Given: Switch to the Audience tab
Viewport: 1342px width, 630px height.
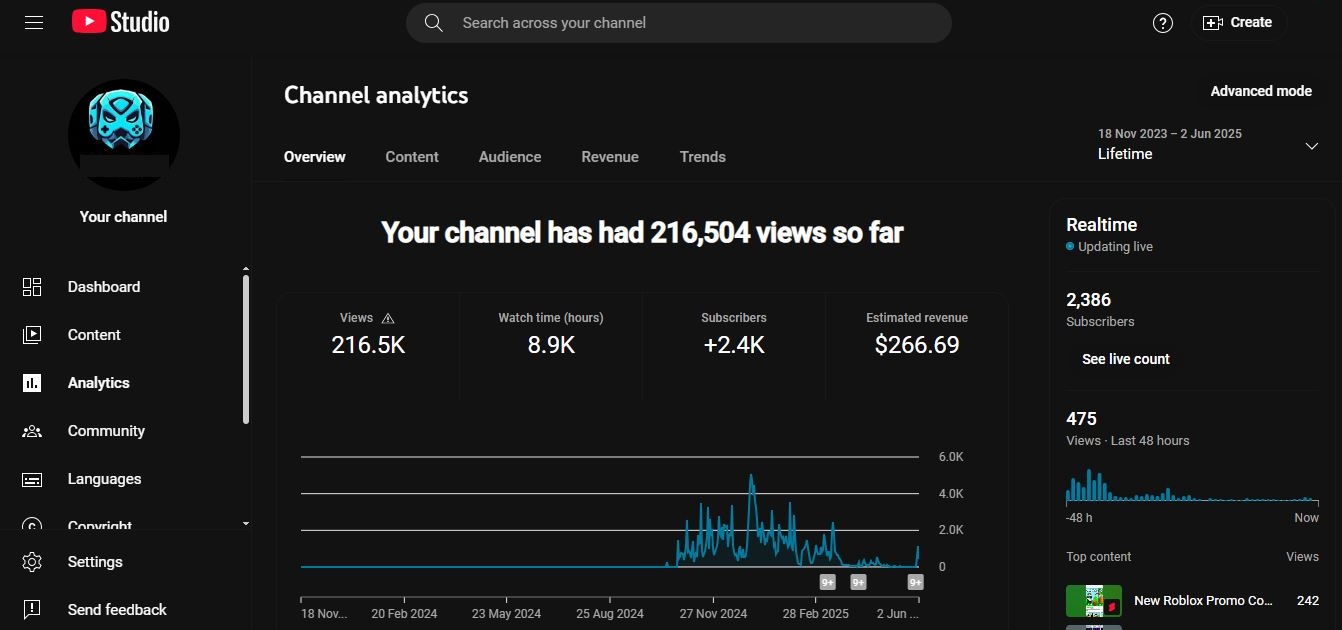Looking at the screenshot, I should pos(509,157).
